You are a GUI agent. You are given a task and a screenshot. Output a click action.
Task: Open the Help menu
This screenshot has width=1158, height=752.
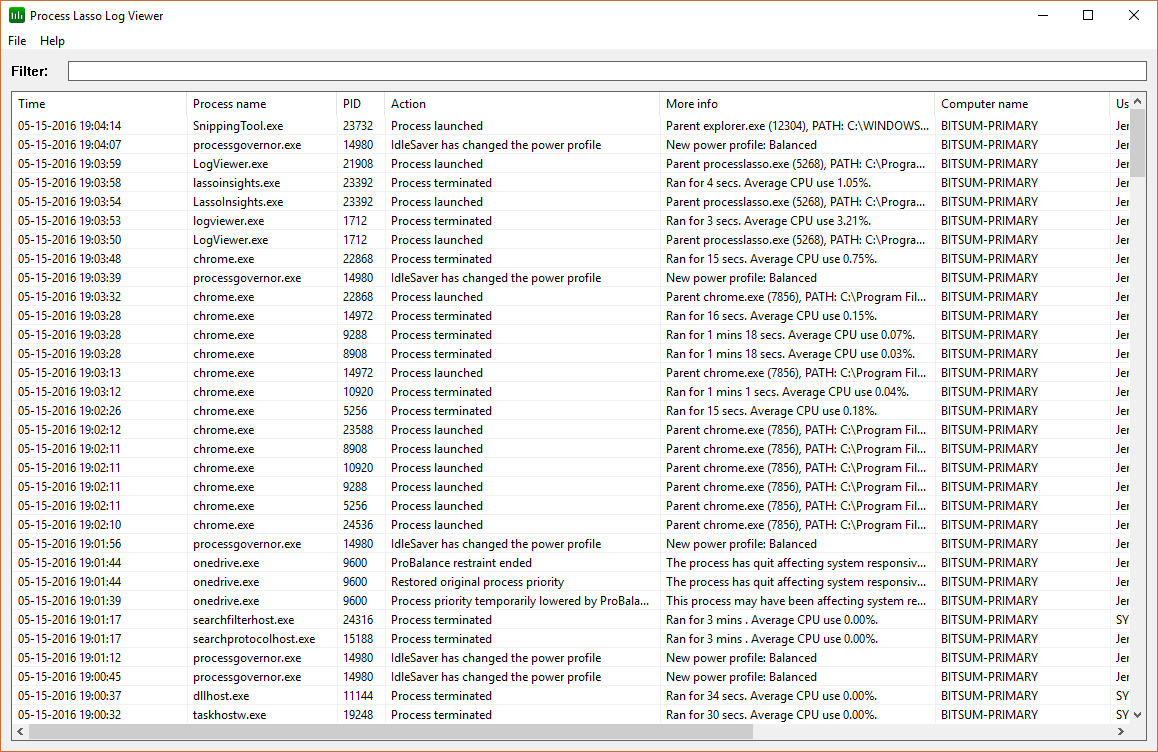pos(52,41)
